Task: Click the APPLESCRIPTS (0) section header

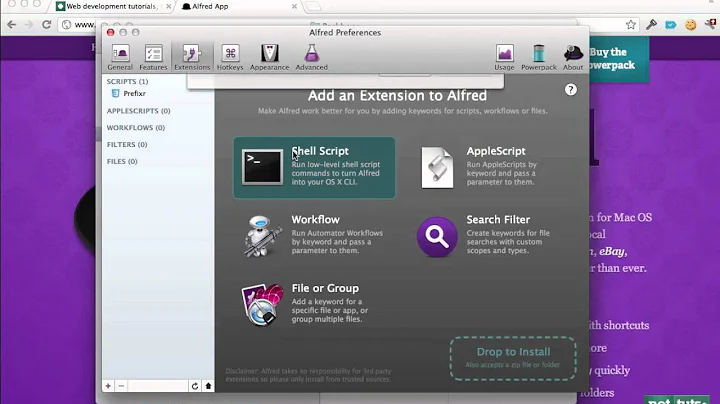Action: (x=138, y=111)
